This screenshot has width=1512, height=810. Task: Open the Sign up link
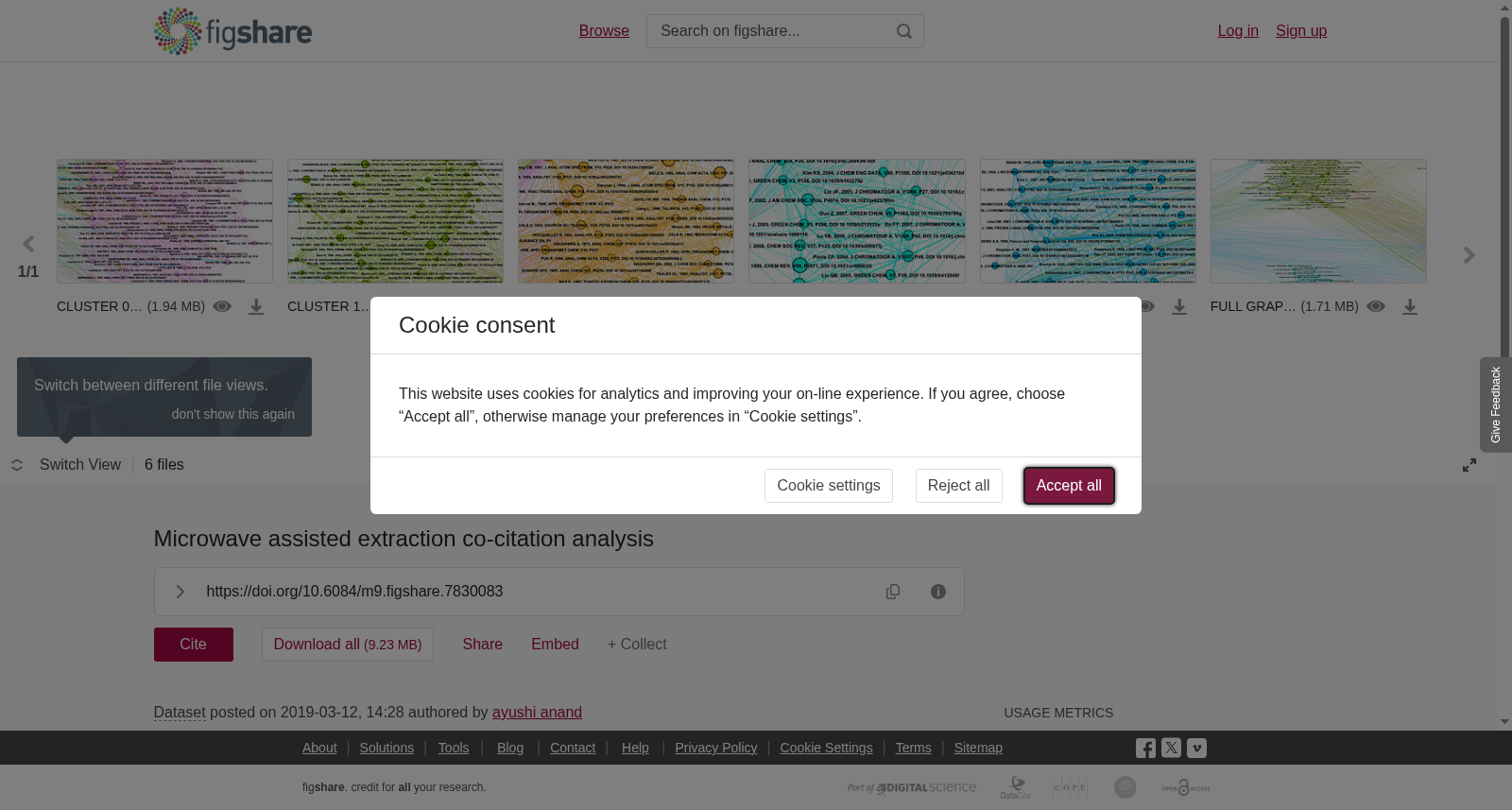(1301, 31)
